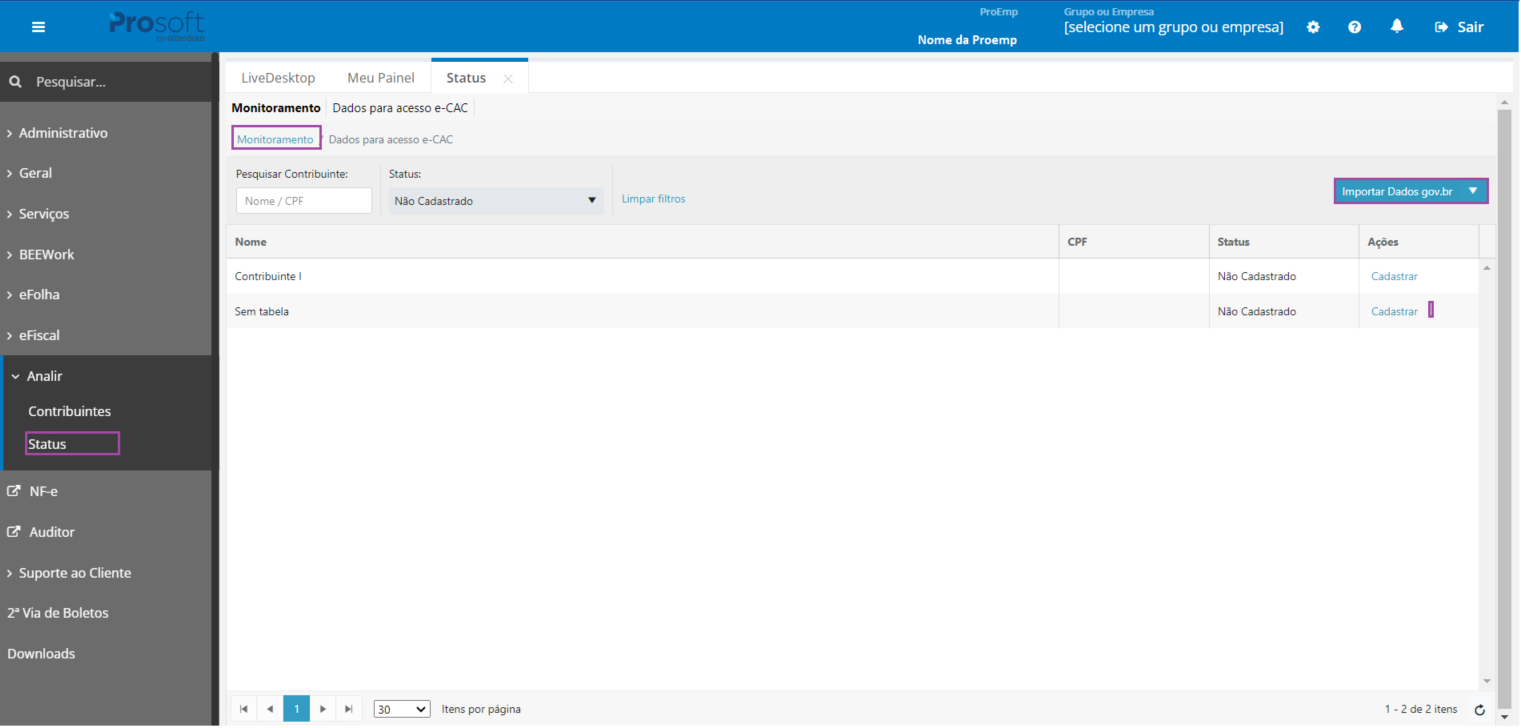Sort by the Status column header
This screenshot has height=728, width=1521.
click(x=1284, y=242)
